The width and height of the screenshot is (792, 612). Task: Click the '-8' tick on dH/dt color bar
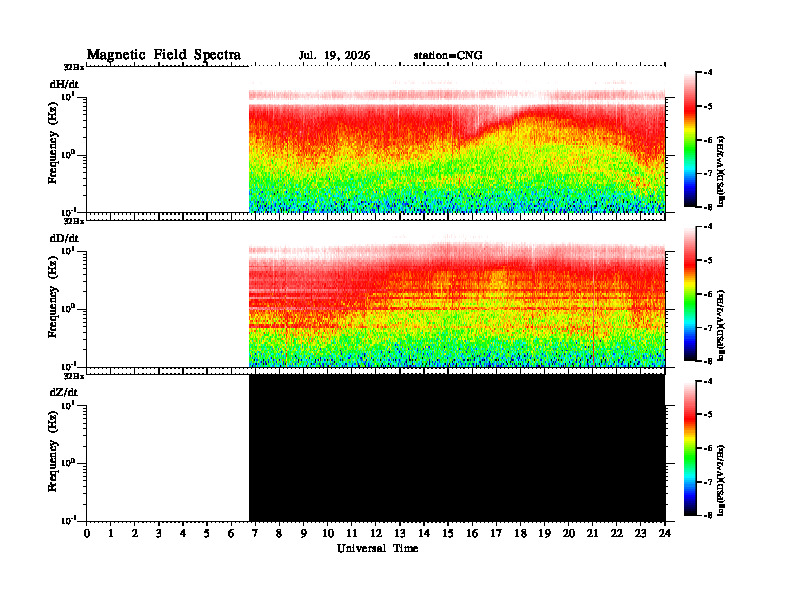pyautogui.click(x=708, y=207)
